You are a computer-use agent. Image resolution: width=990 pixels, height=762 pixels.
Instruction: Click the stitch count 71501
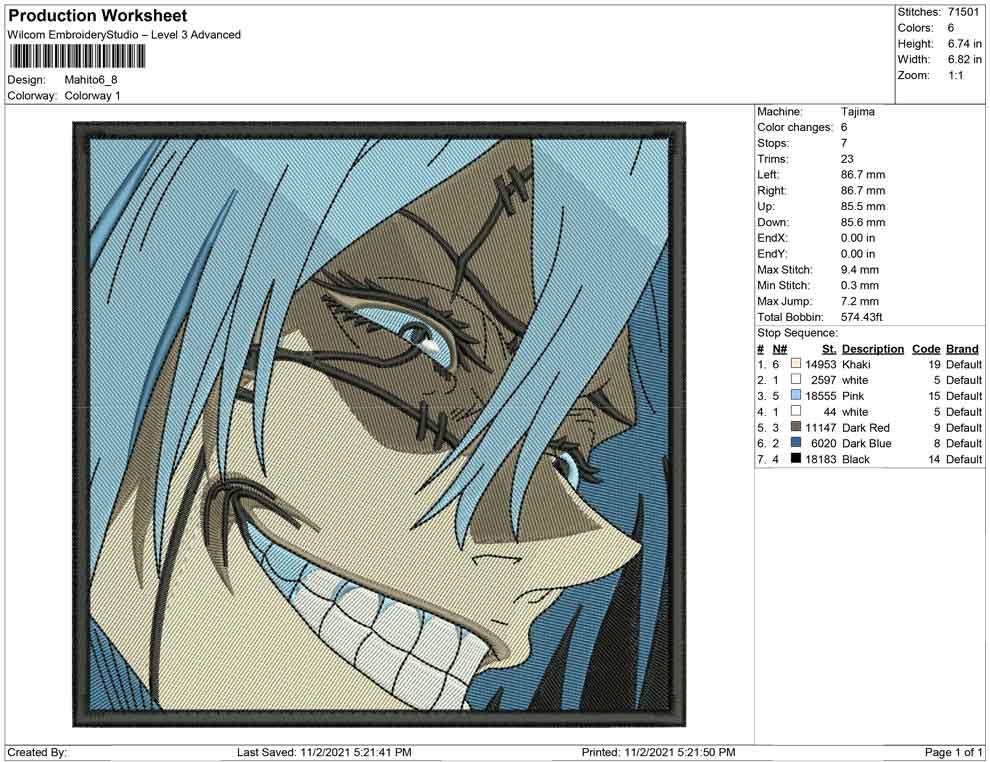pos(963,12)
